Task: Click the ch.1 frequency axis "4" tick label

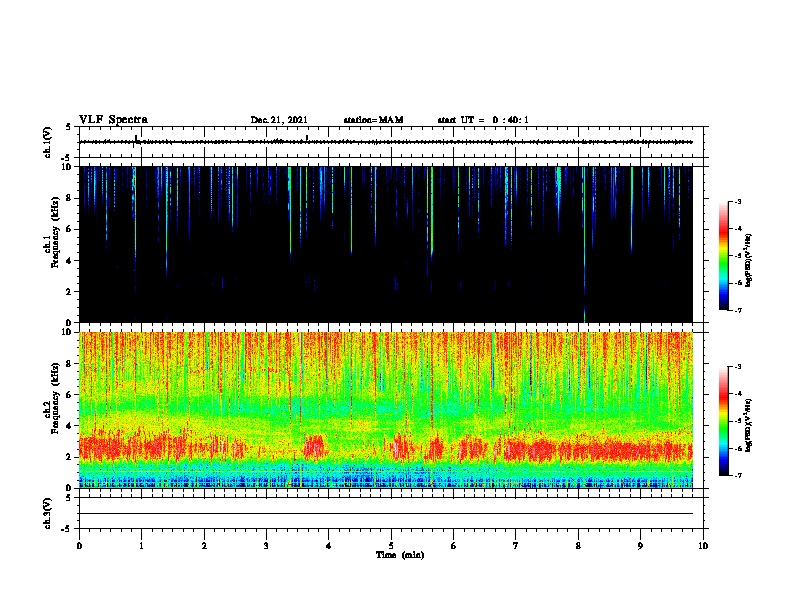Action: (x=69, y=261)
